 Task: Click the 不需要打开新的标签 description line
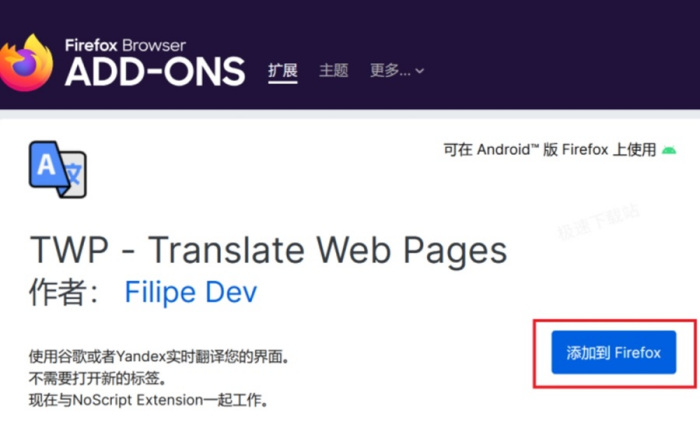(x=95, y=379)
